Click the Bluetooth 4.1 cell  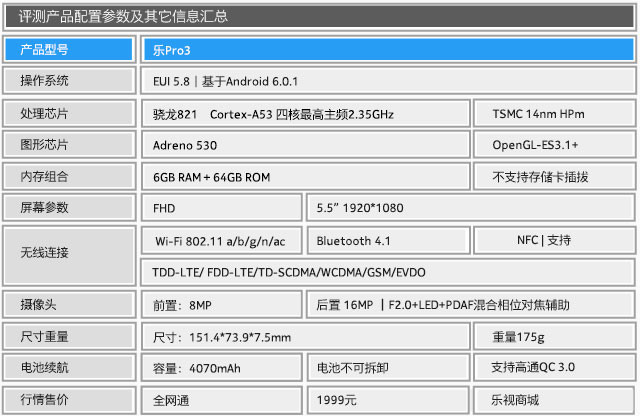click(x=388, y=241)
